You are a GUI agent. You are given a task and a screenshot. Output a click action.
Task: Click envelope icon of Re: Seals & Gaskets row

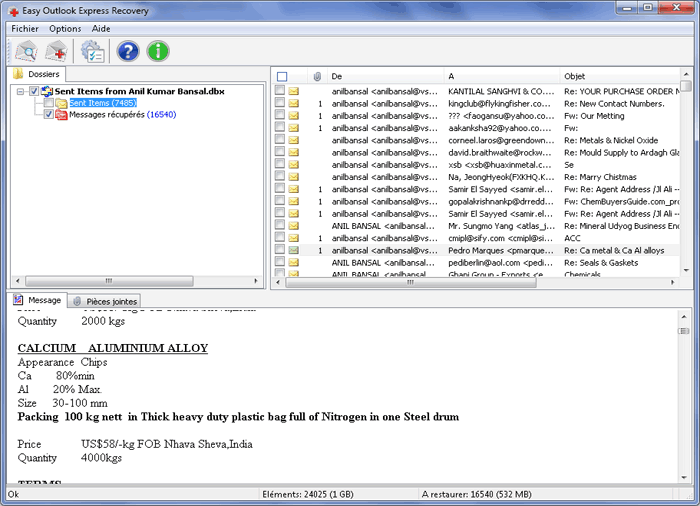click(293, 263)
